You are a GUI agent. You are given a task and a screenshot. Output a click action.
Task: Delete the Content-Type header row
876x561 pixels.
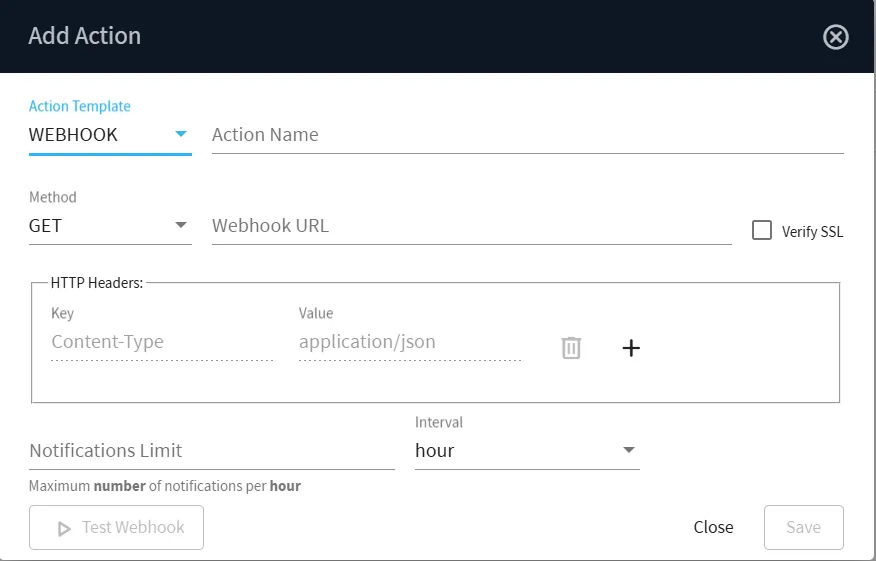pyautogui.click(x=571, y=348)
